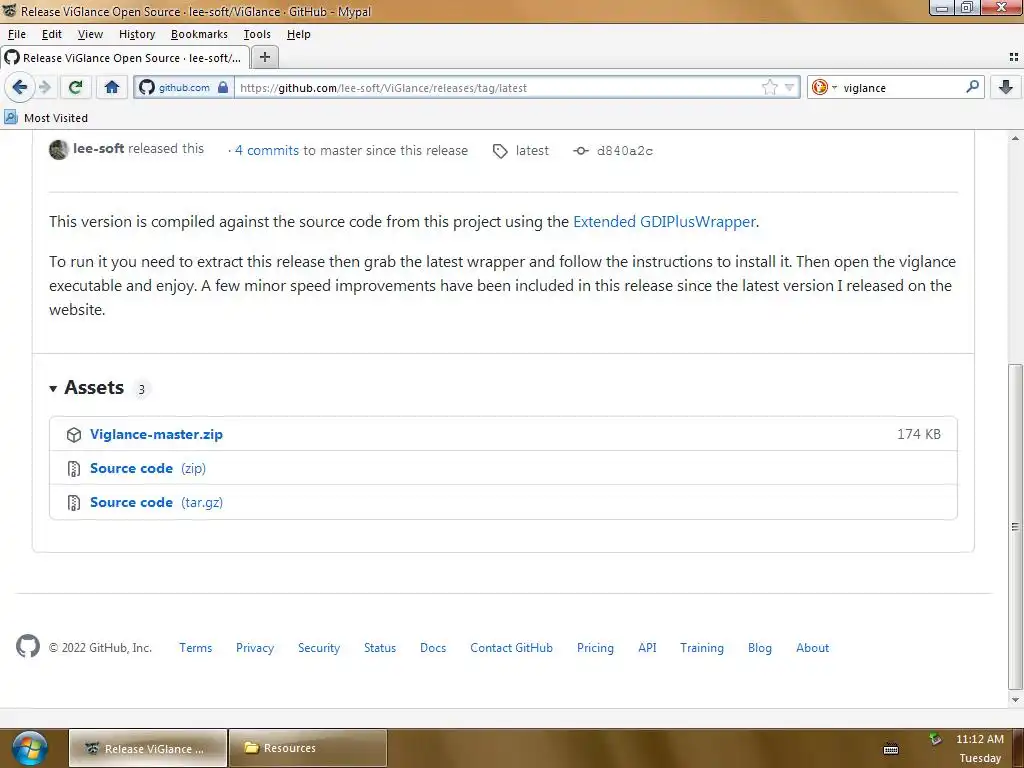The height and width of the screenshot is (768, 1024).
Task: Click the address bar URL field
Action: (x=496, y=88)
